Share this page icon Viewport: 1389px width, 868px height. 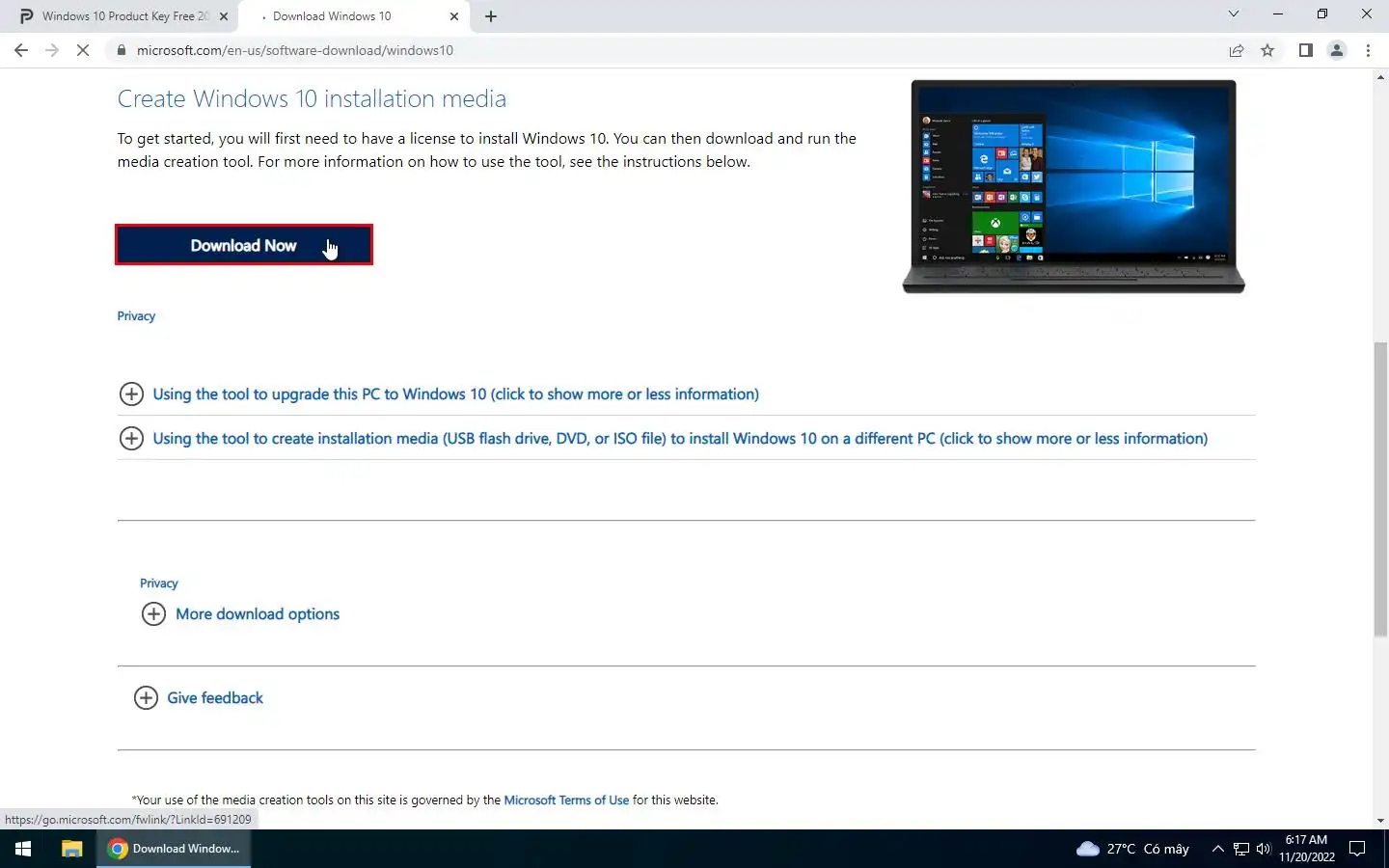pos(1237,50)
